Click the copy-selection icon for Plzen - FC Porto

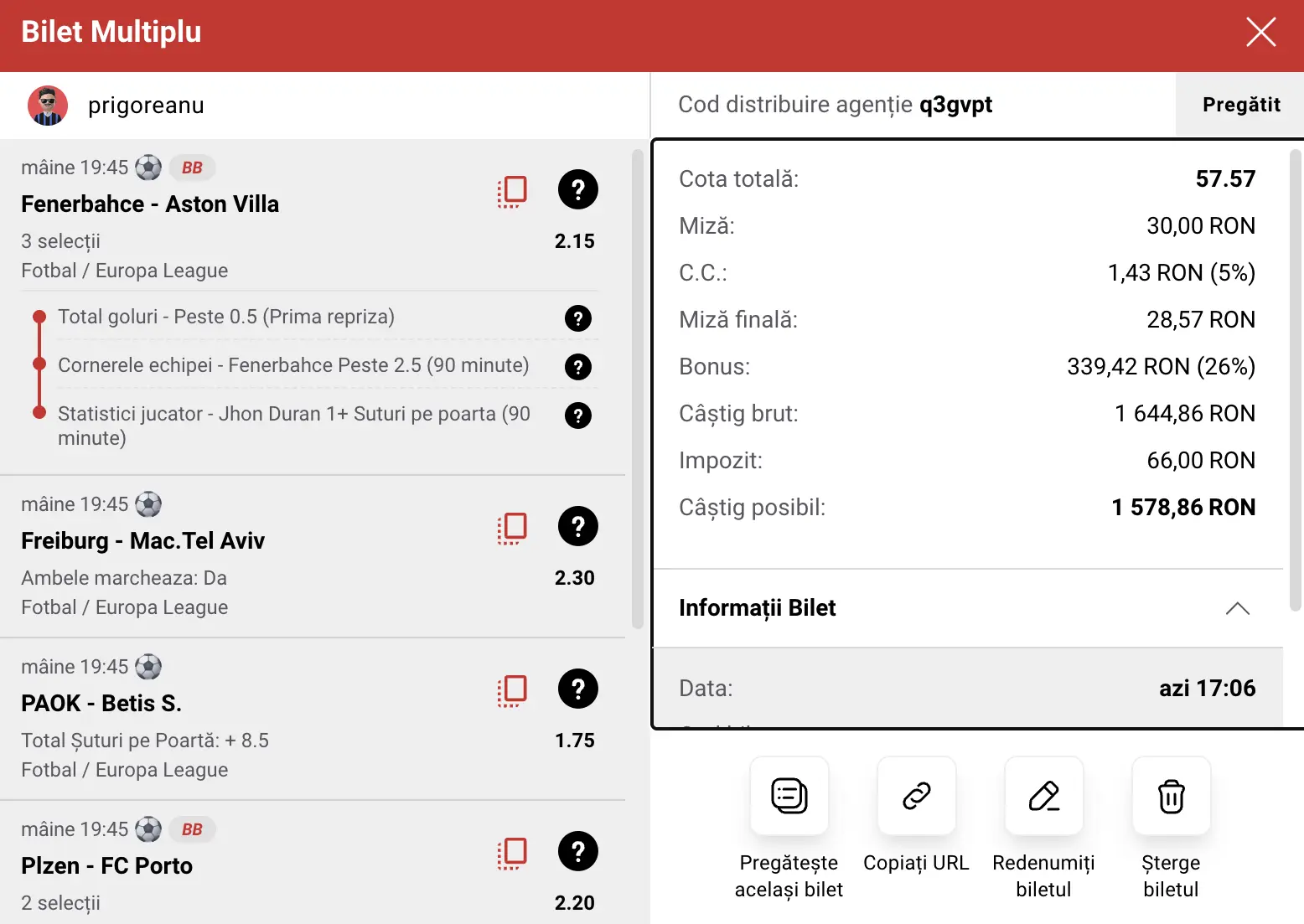[x=512, y=853]
